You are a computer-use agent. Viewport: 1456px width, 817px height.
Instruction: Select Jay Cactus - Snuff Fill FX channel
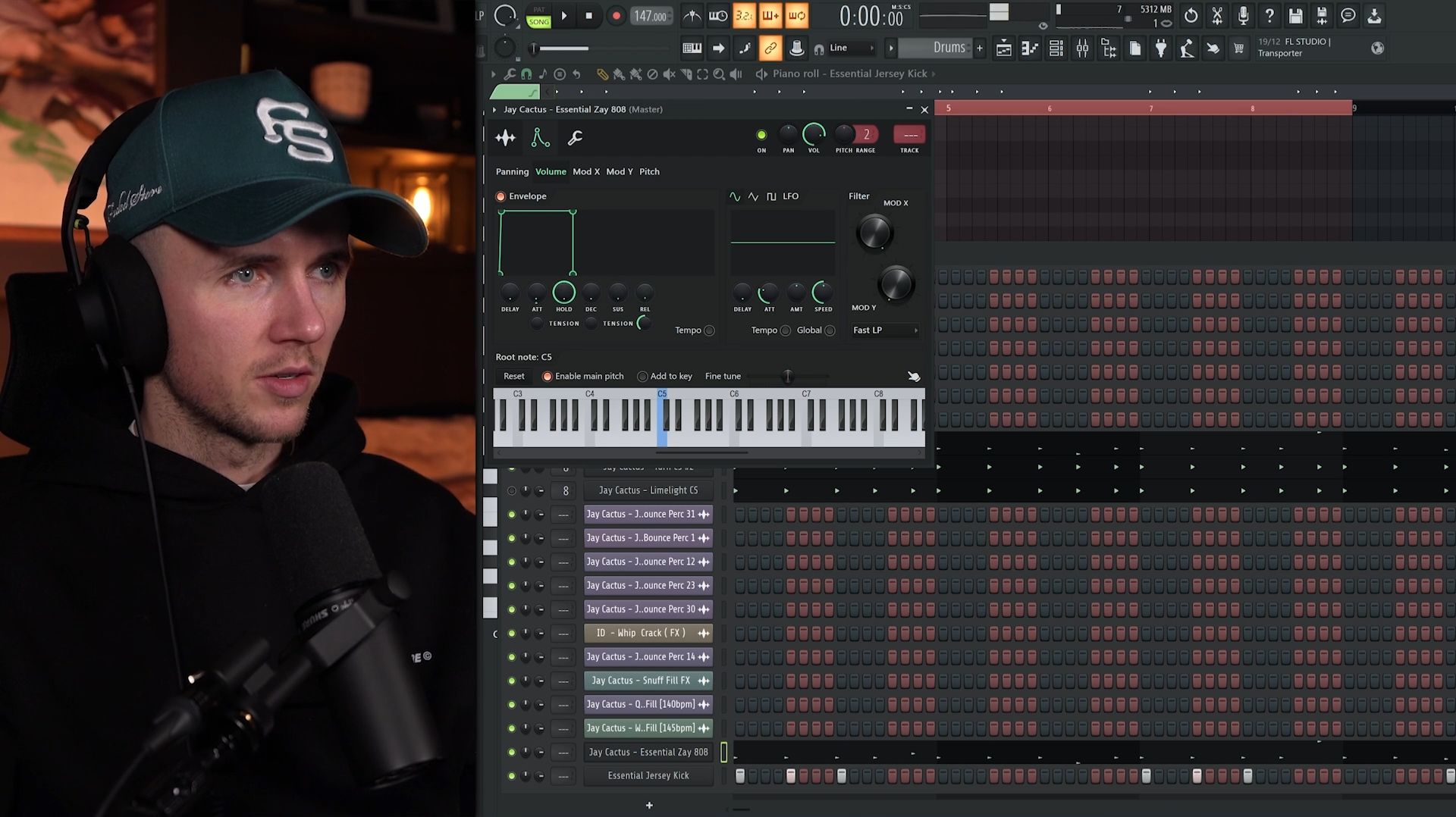click(648, 681)
